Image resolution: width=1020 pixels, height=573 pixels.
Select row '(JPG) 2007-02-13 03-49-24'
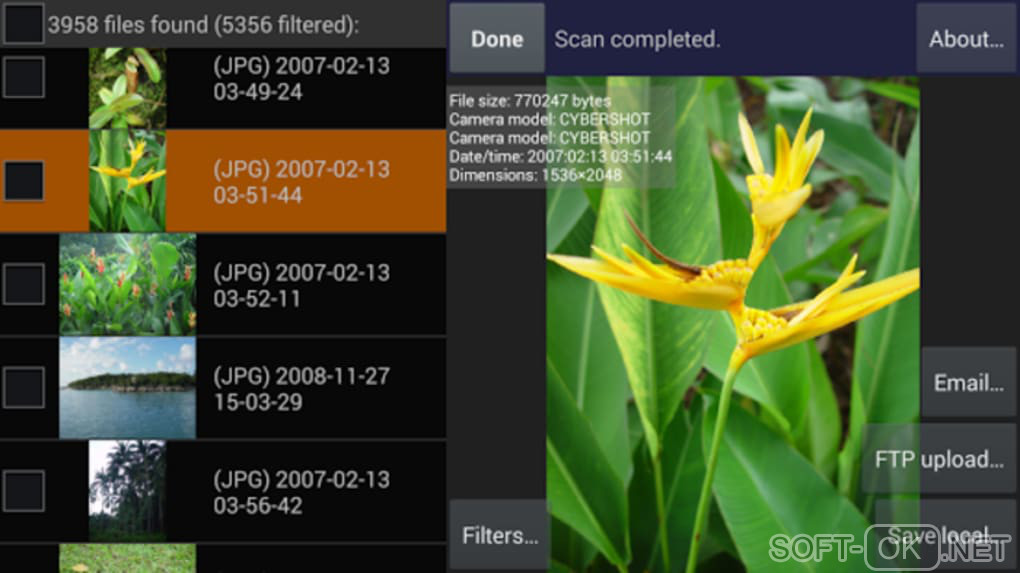[x=223, y=88]
